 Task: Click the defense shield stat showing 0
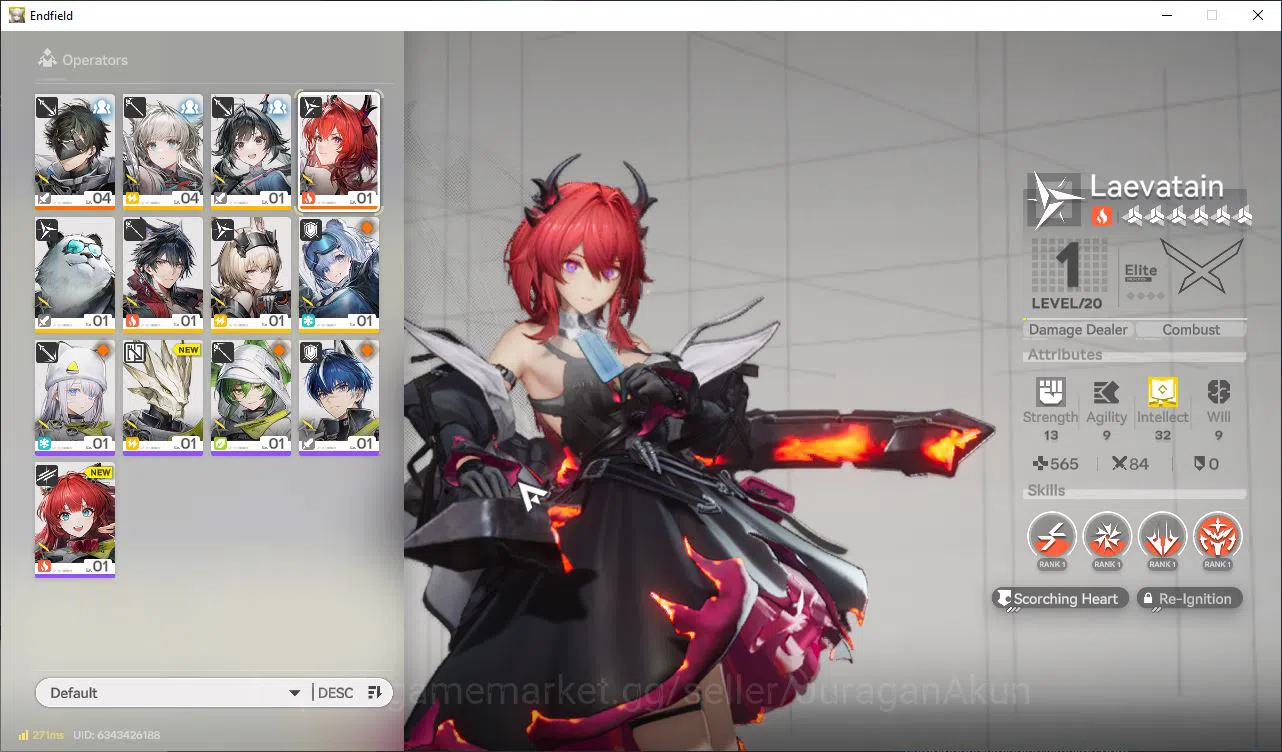coord(1207,464)
